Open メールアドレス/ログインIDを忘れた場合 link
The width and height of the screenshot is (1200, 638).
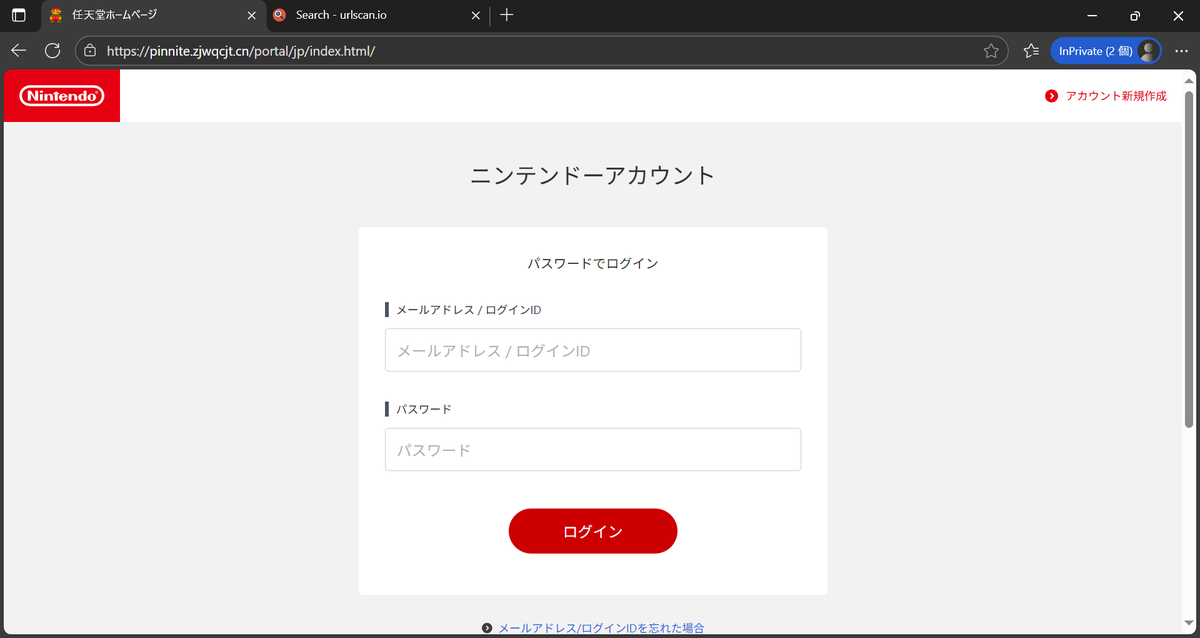[x=601, y=628]
